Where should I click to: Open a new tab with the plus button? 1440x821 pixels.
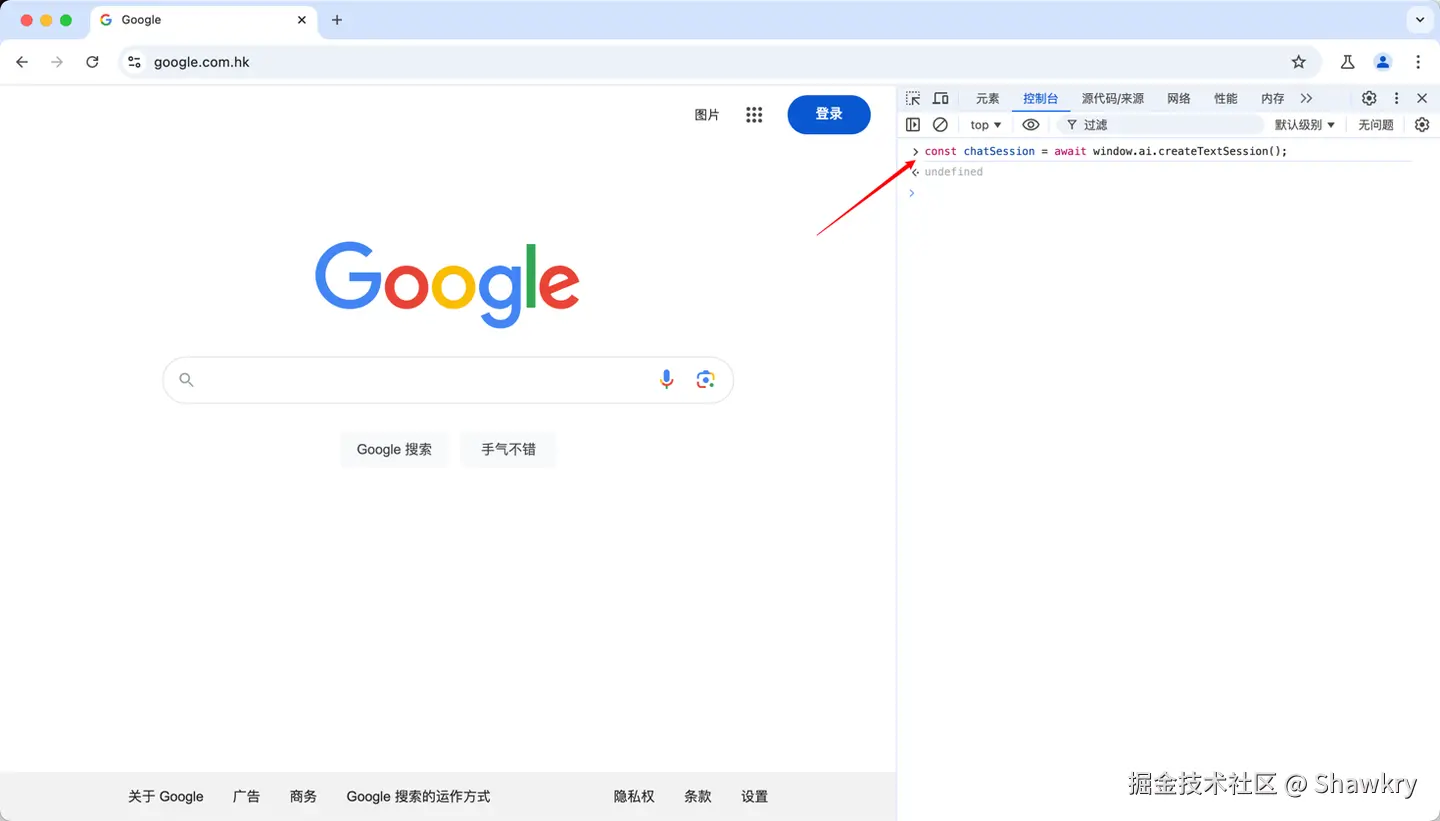click(x=337, y=20)
